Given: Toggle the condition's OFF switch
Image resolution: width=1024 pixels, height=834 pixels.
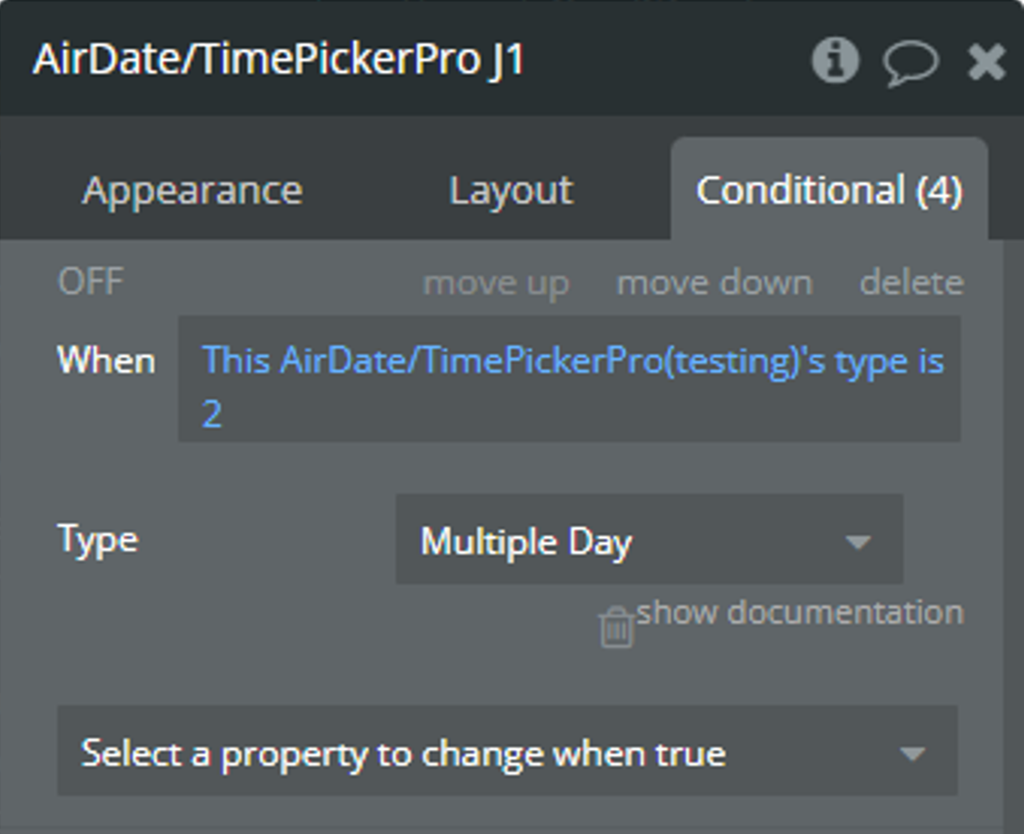Looking at the screenshot, I should pyautogui.click(x=90, y=282).
